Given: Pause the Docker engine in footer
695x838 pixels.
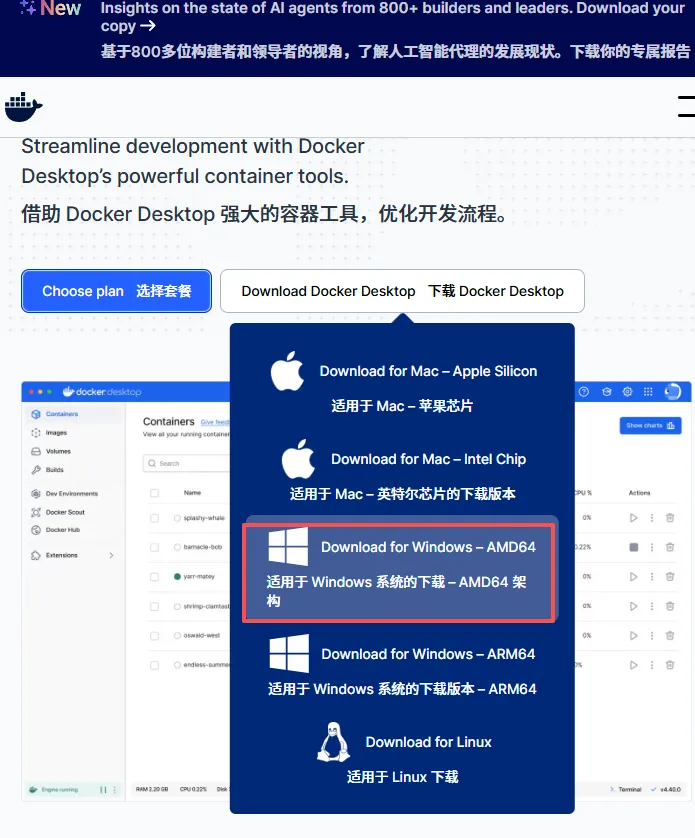Looking at the screenshot, I should coord(103,789).
